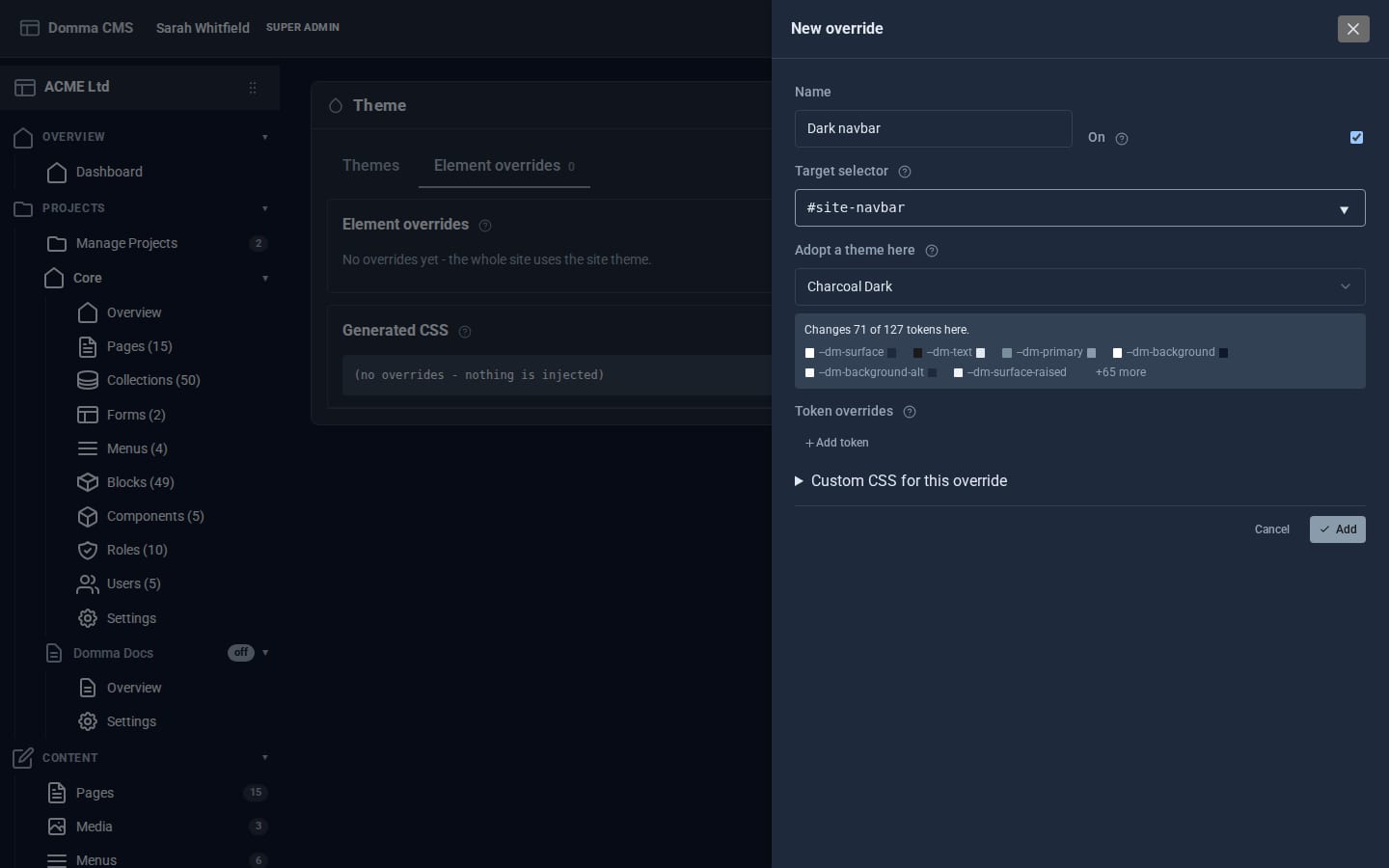
Task: Click the Dashboard home icon in sidebar
Action: [x=57, y=172]
